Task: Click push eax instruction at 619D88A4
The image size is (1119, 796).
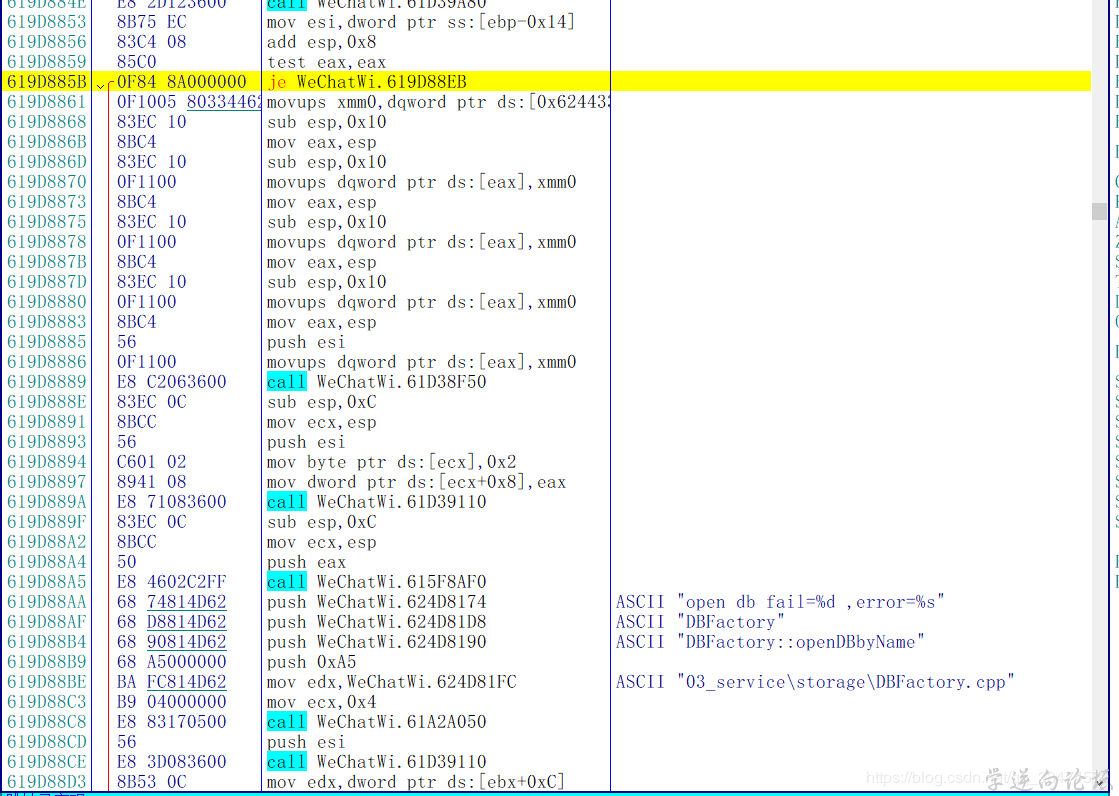Action: coord(306,562)
